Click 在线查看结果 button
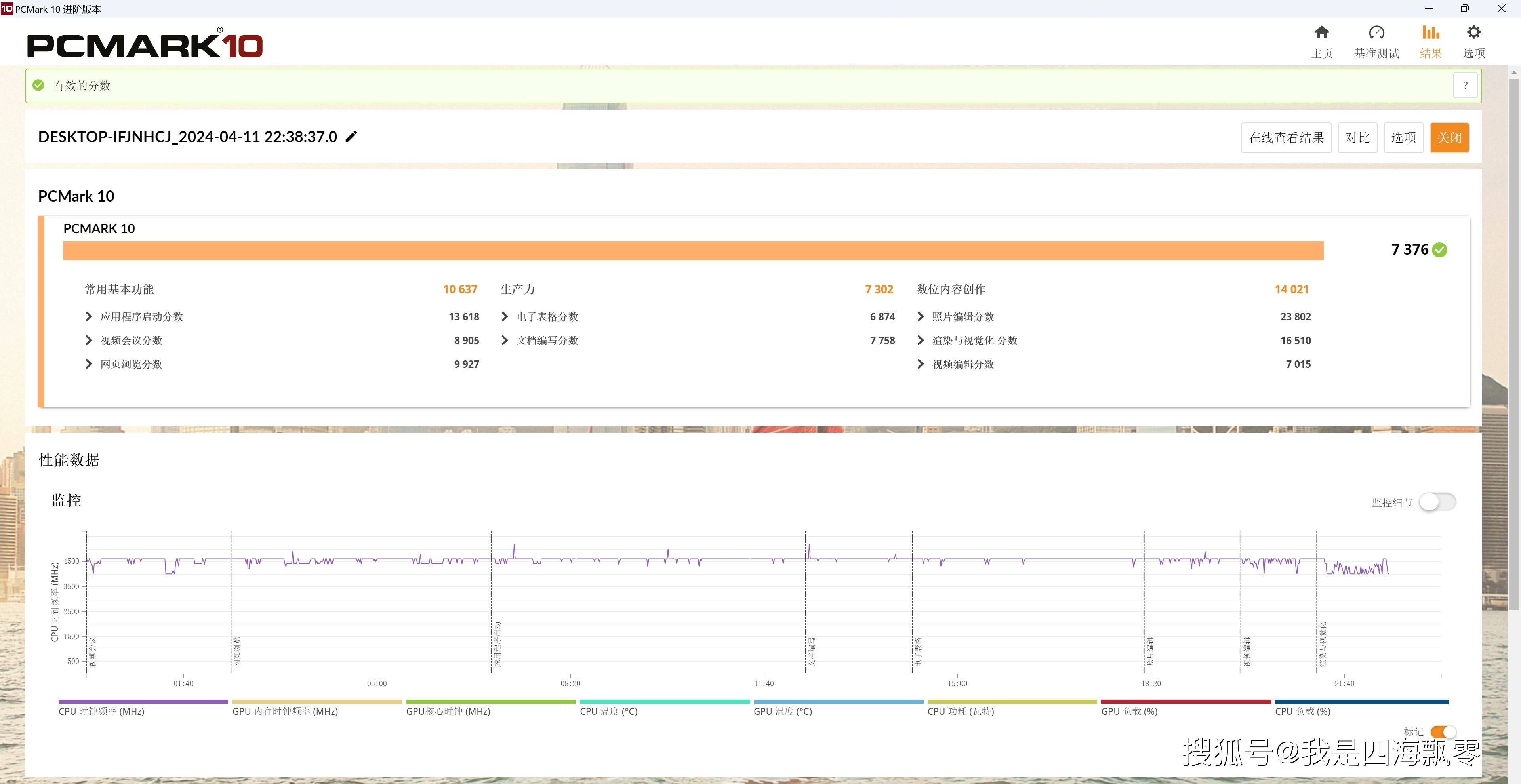Screen dimensions: 1521x784 (x=1286, y=137)
